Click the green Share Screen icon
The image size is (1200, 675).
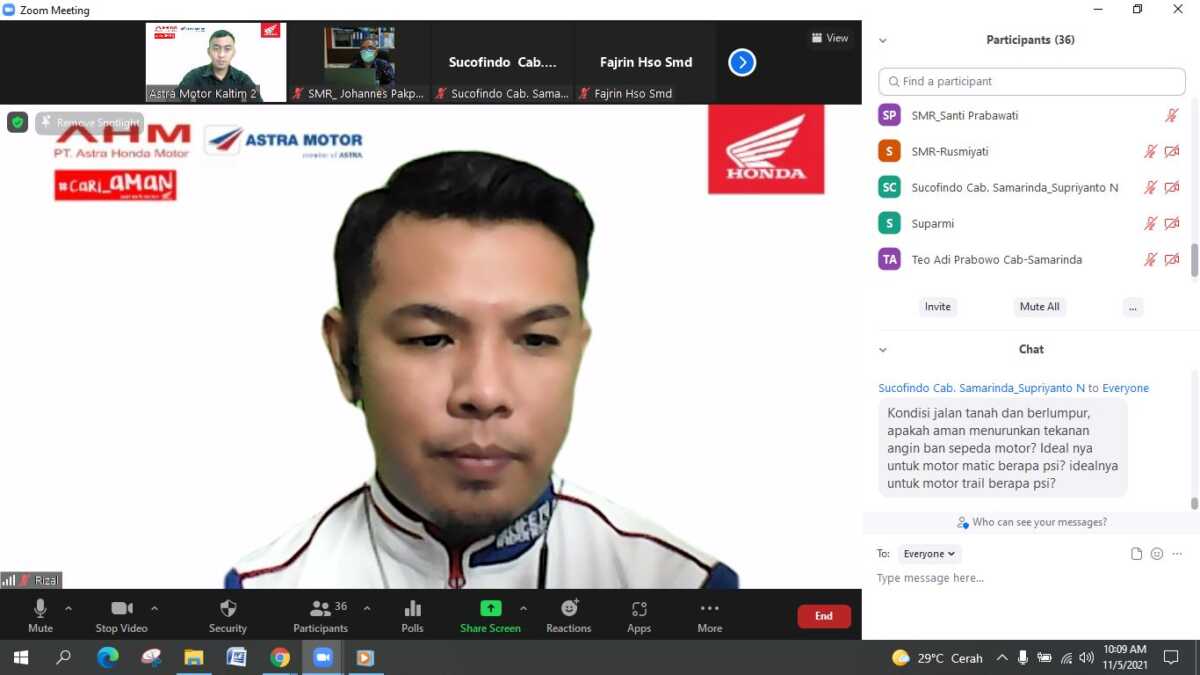coord(490,609)
